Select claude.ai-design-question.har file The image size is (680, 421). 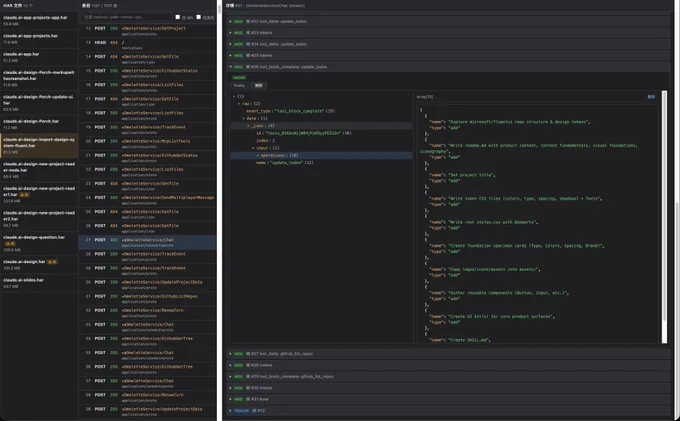[x=39, y=243]
